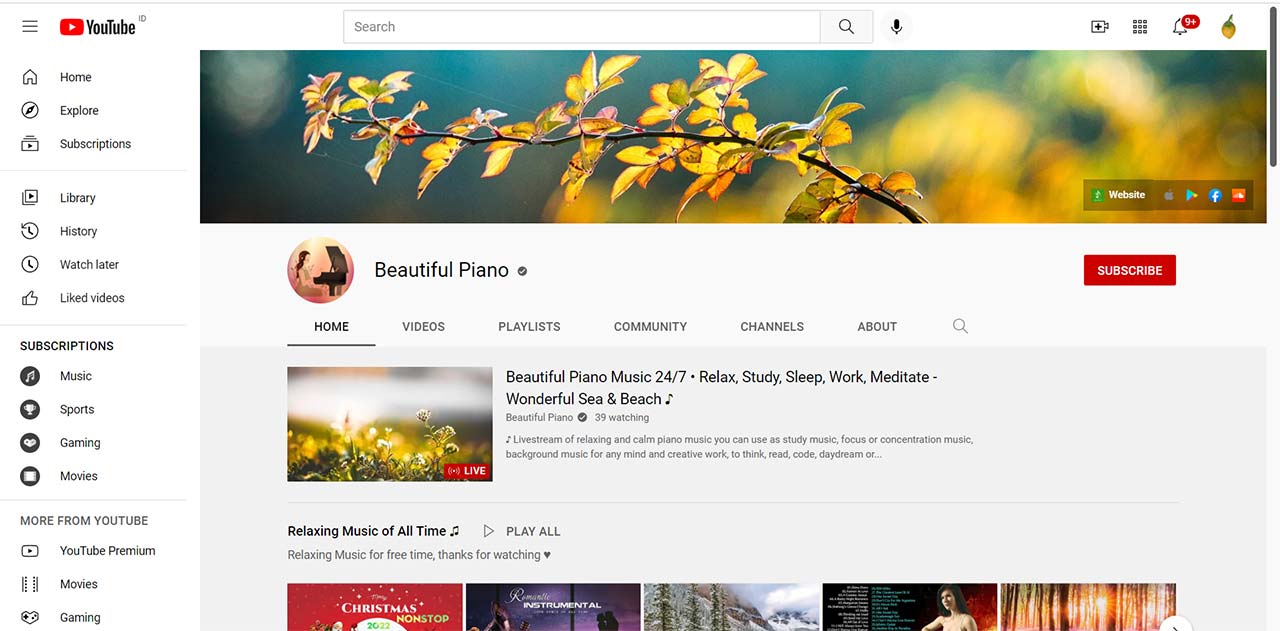Viewport: 1280px width, 631px height.
Task: Switch to the PLAYLISTS tab
Action: pyautogui.click(x=529, y=326)
